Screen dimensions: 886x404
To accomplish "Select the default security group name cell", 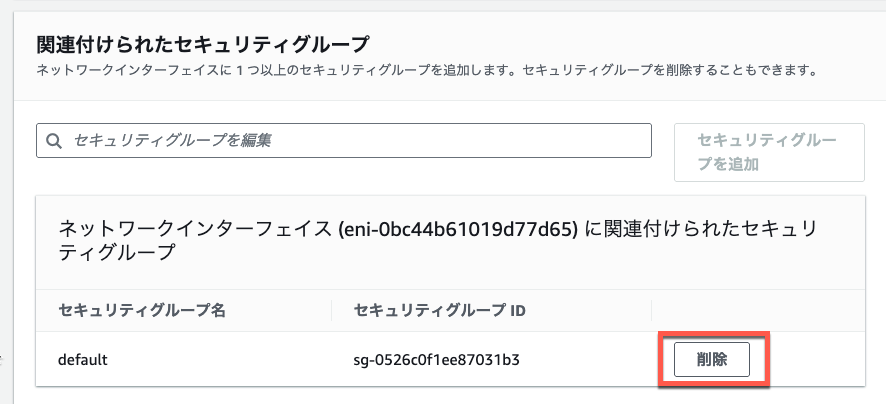I will (82, 359).
